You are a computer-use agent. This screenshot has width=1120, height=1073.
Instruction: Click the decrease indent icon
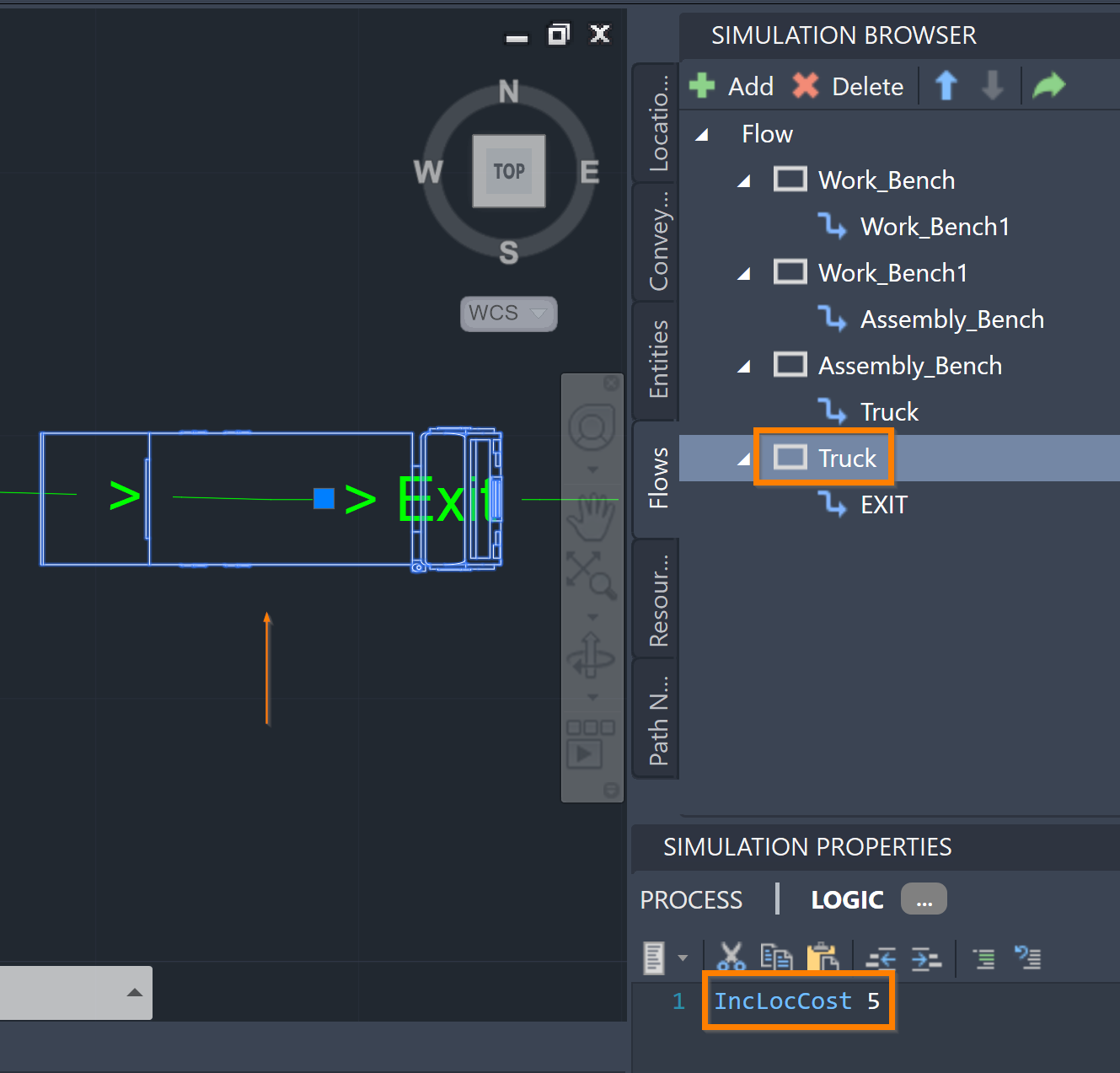point(881,958)
